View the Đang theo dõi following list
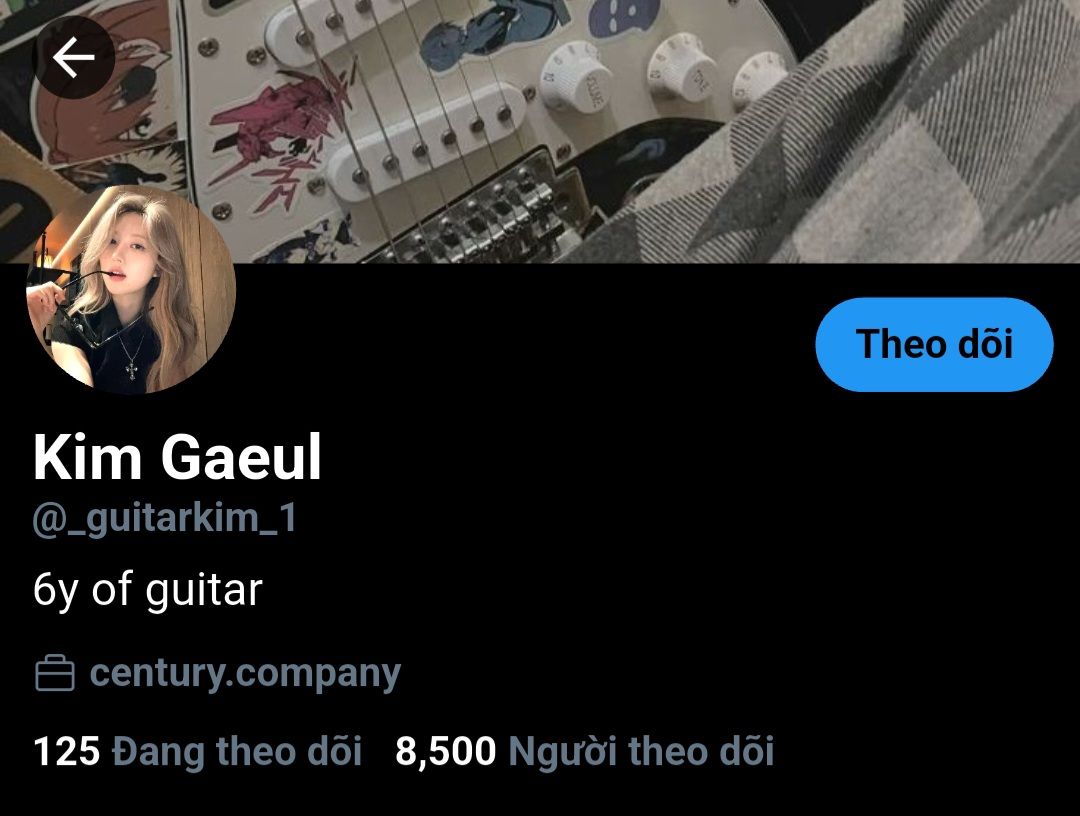1080x816 pixels. 237,751
